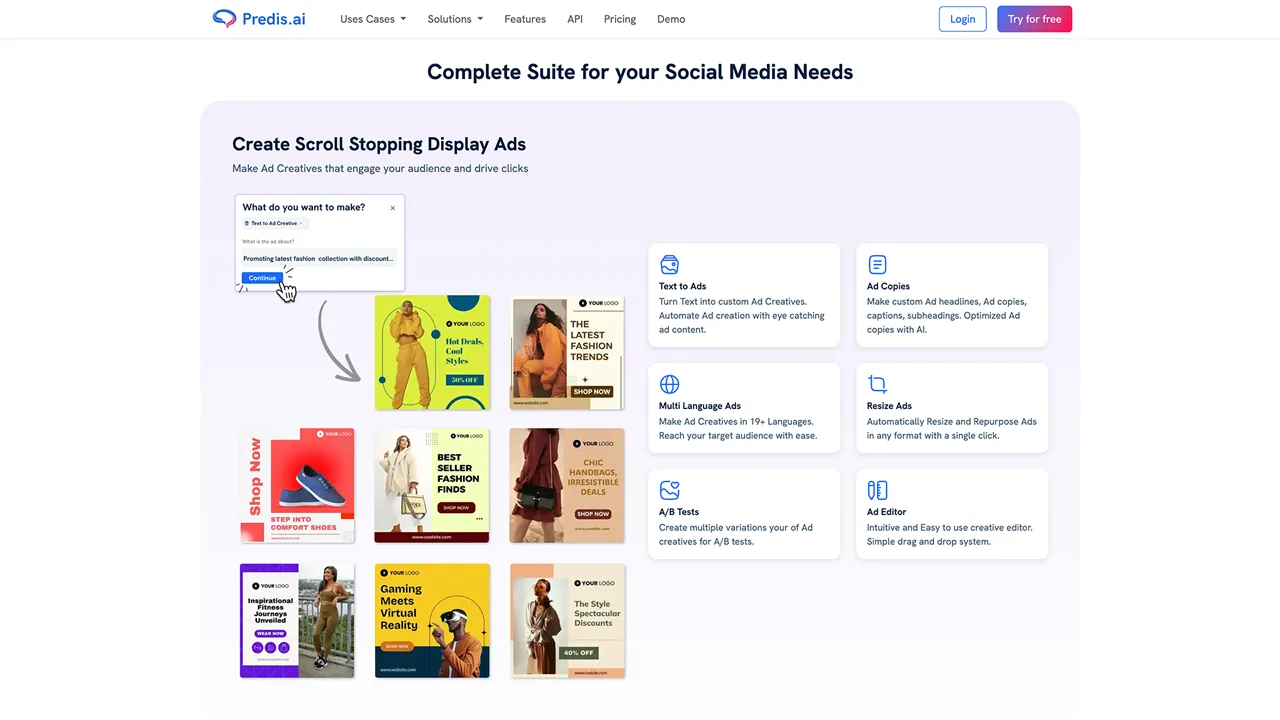Viewport: 1280px width, 720px height.
Task: Expand the Uses Cases dropdown menu
Action: (372, 19)
